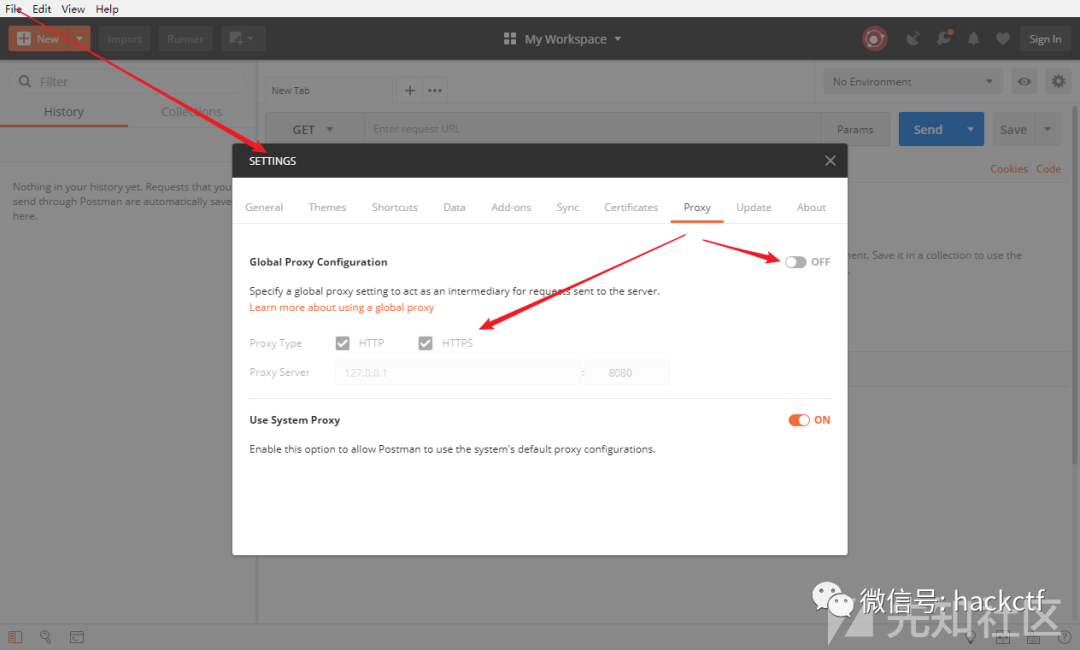The height and width of the screenshot is (650, 1080).
Task: Click the Import button
Action: point(124,39)
